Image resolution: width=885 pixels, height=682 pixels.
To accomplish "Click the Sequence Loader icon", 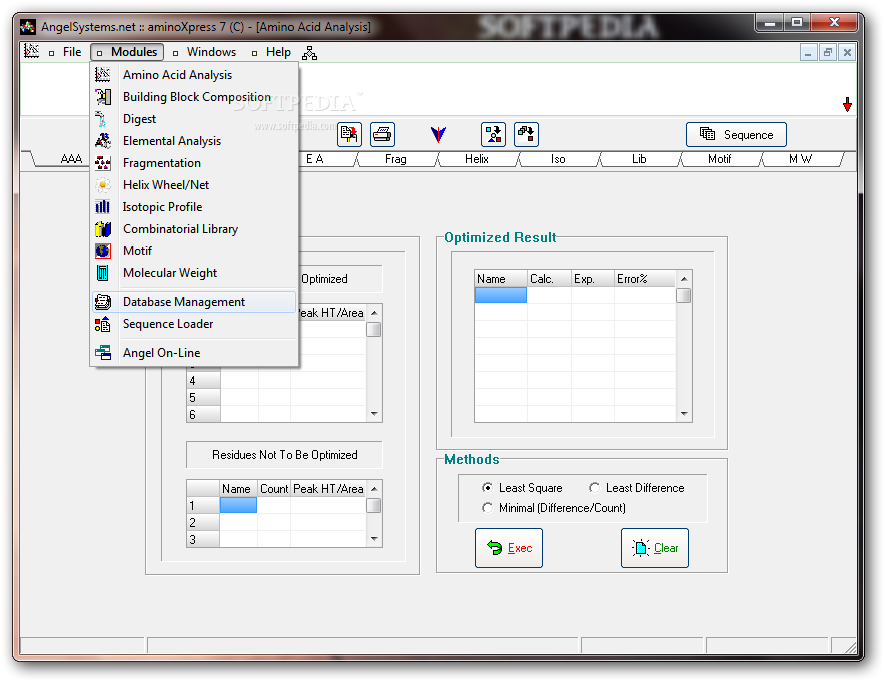I will [x=103, y=324].
